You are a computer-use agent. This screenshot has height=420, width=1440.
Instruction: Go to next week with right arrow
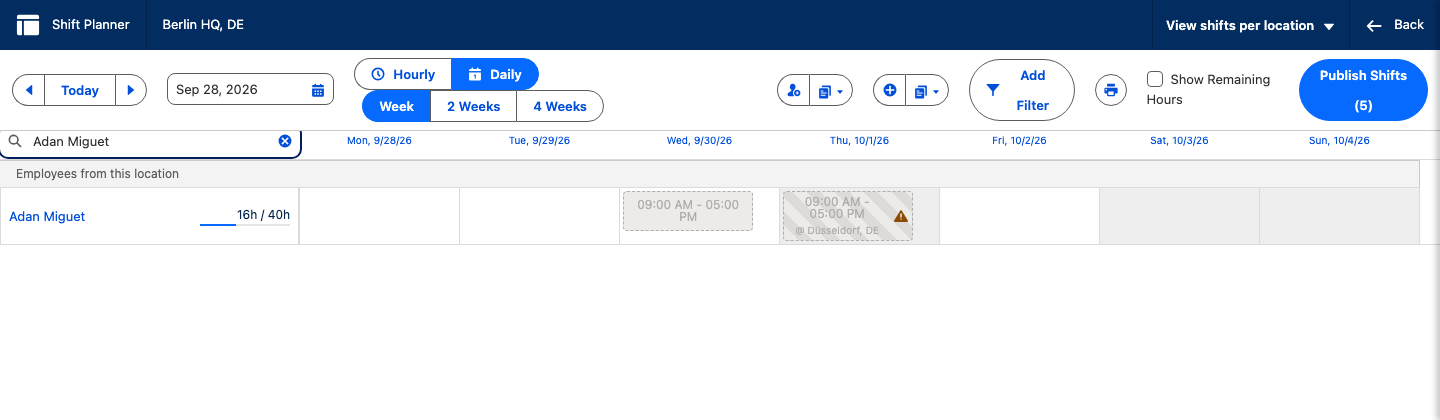pos(132,90)
